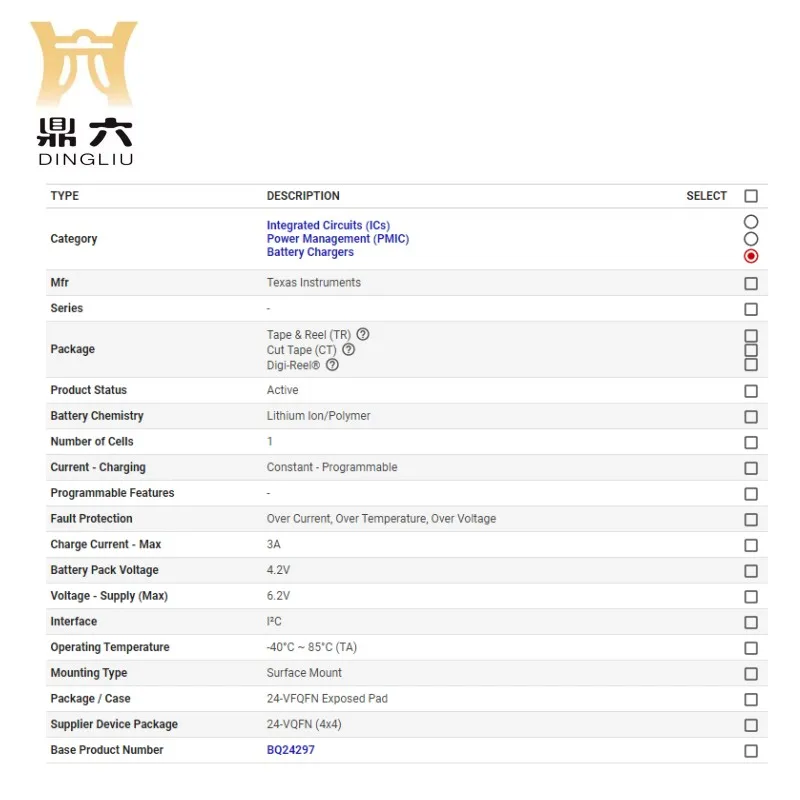The width and height of the screenshot is (800, 800).
Task: Click the 24-VFQFN Exposed Pad value
Action: 327,698
